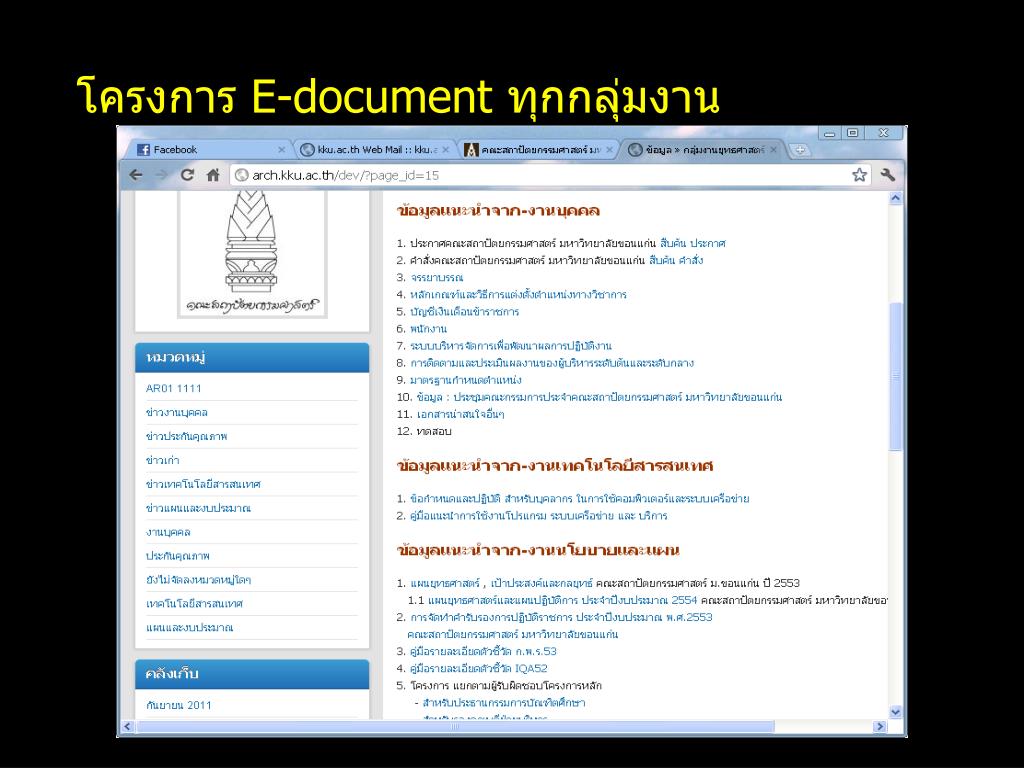
Task: Close the kku.ac.th Web Mail tab
Action: click(445, 150)
